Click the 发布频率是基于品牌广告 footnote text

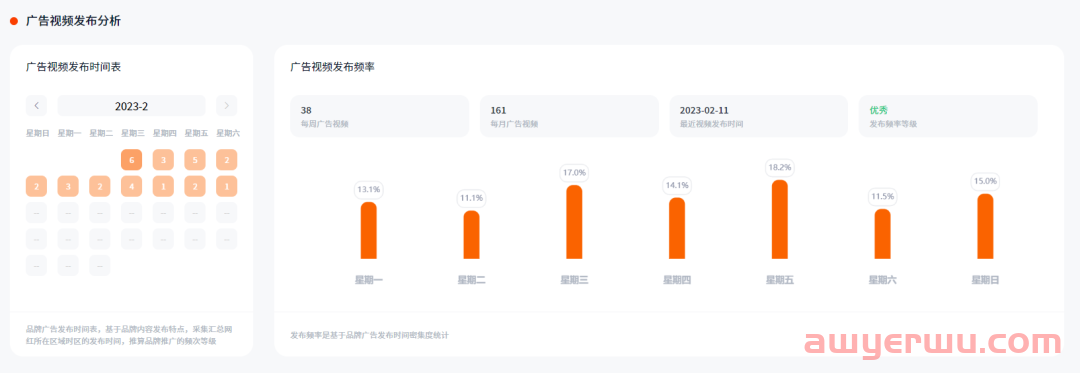370,335
